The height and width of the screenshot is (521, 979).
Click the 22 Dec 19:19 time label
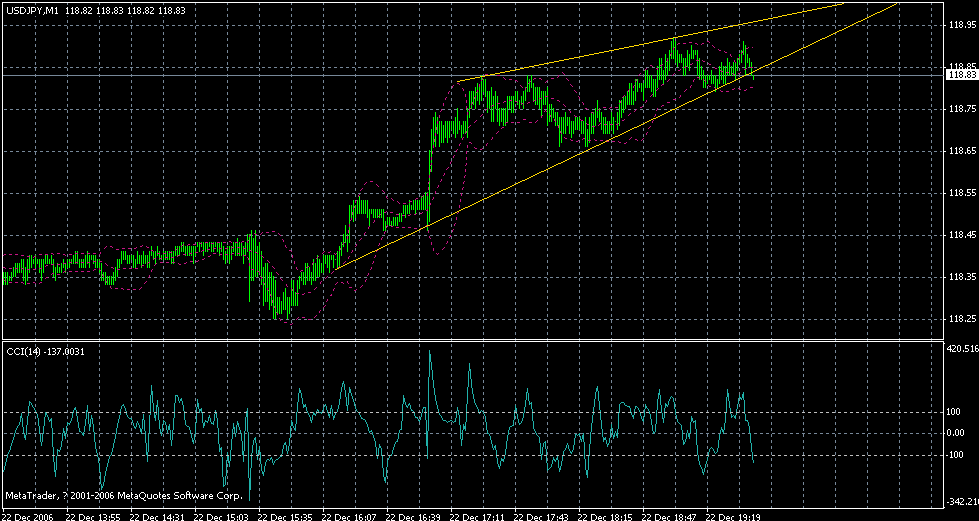click(735, 517)
